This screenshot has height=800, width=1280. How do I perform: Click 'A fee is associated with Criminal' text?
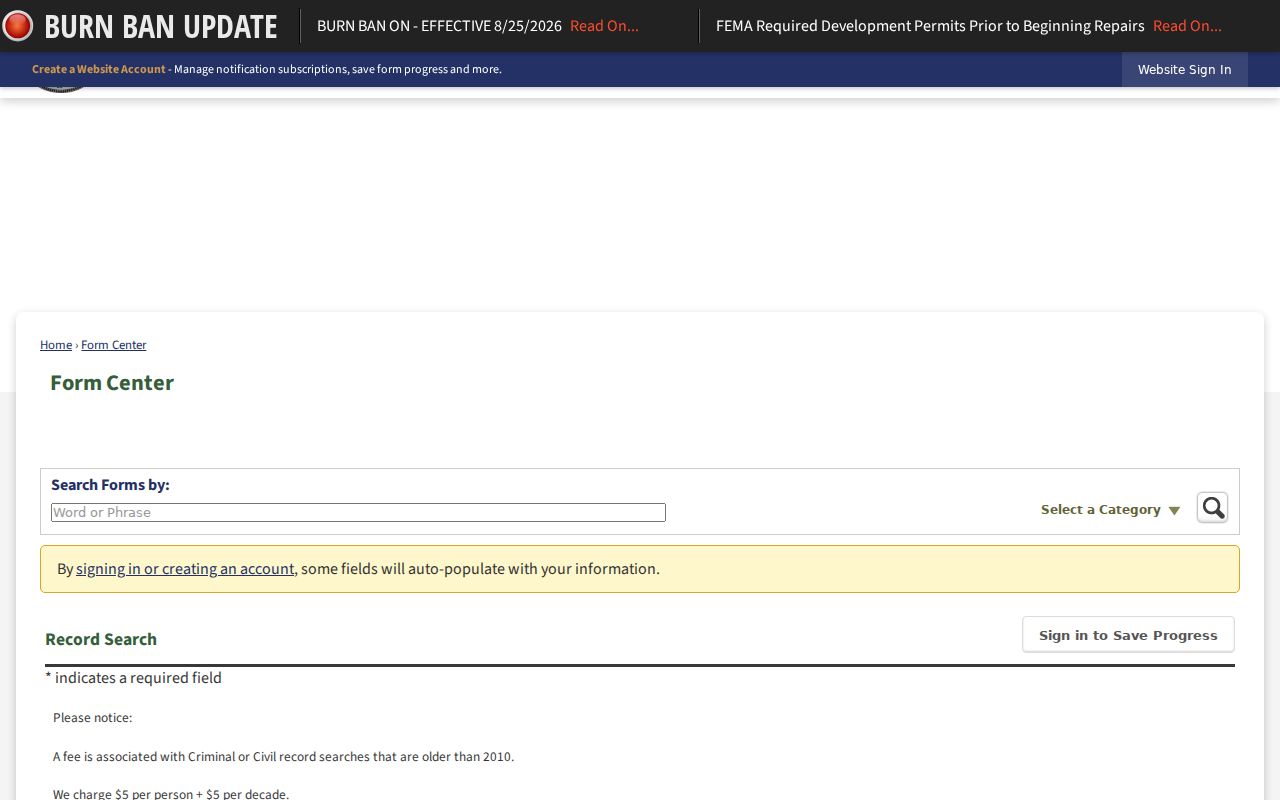[x=283, y=757]
